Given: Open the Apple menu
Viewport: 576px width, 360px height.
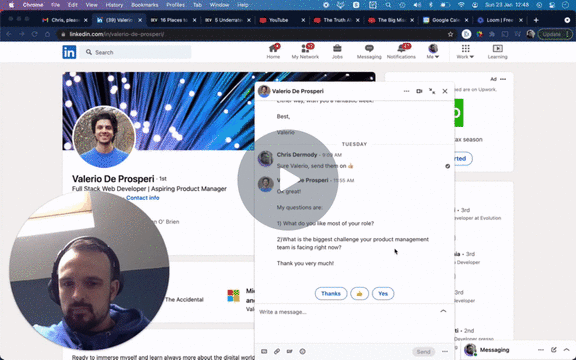Looking at the screenshot, I should click(11, 5).
